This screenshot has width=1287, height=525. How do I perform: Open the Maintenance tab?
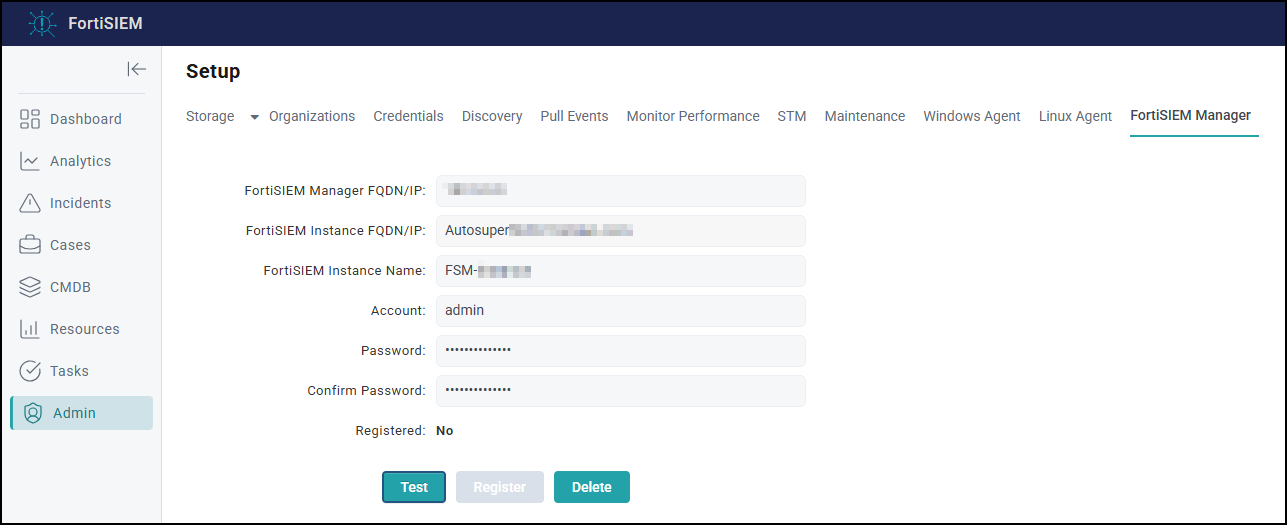coord(865,116)
